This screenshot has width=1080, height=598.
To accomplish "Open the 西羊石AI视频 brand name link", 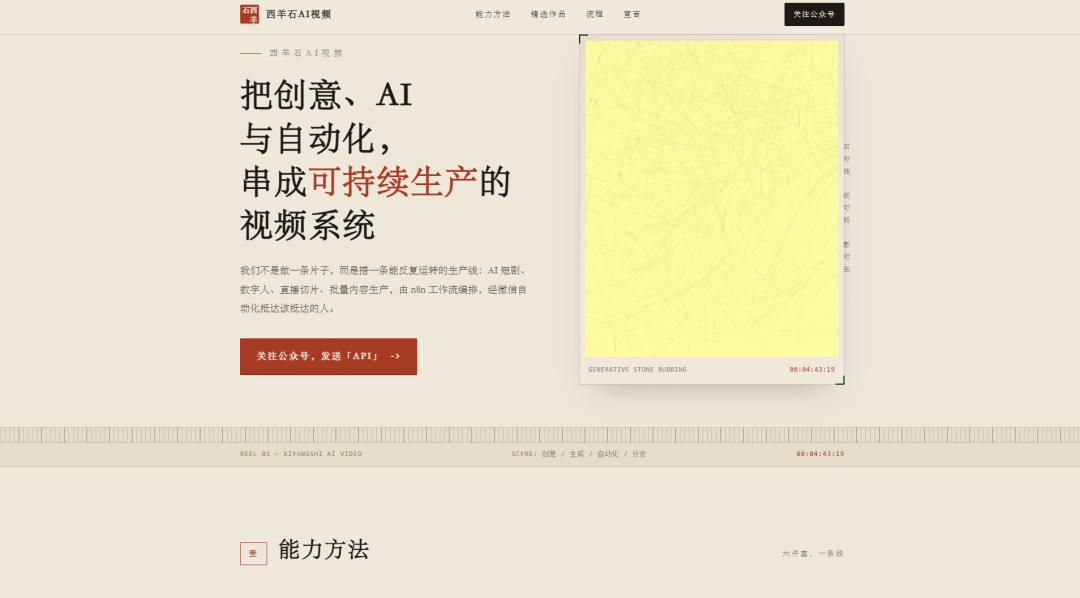I will tap(298, 14).
